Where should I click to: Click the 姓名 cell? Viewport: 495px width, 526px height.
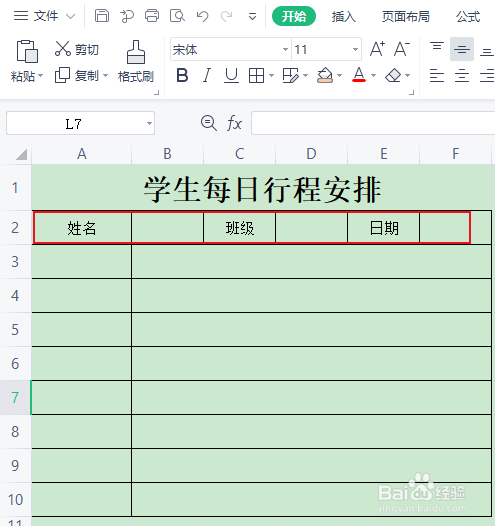[x=82, y=228]
